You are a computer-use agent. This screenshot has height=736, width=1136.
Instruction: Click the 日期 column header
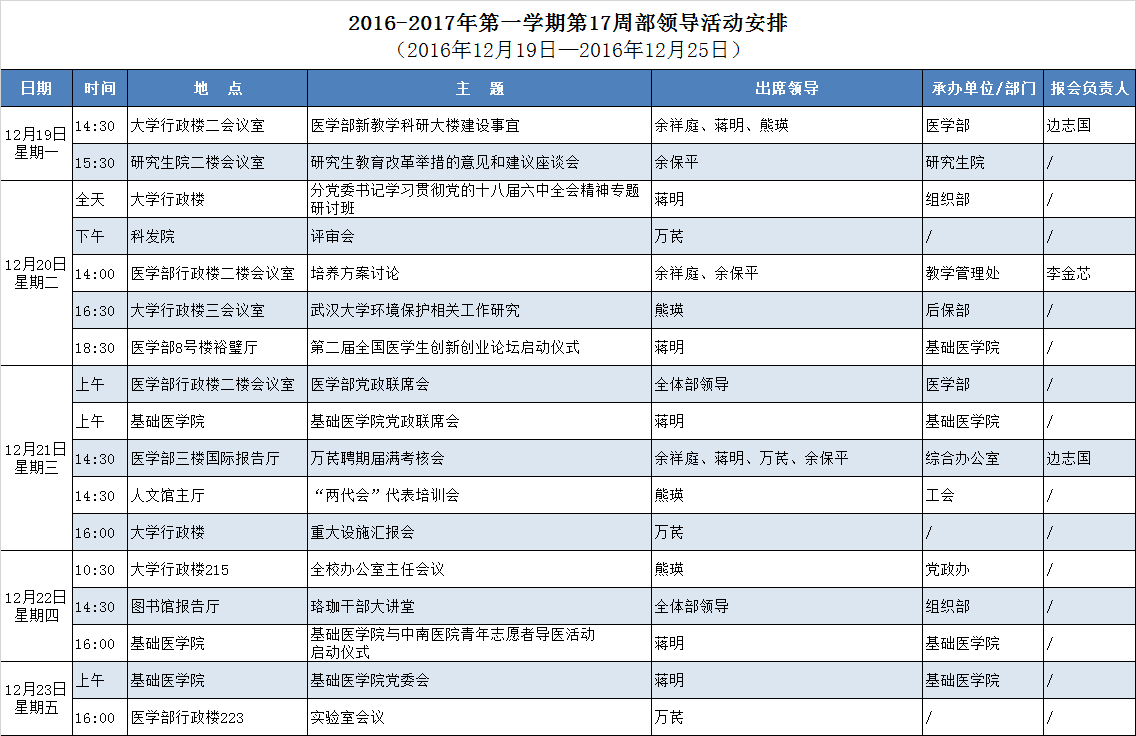(x=36, y=89)
